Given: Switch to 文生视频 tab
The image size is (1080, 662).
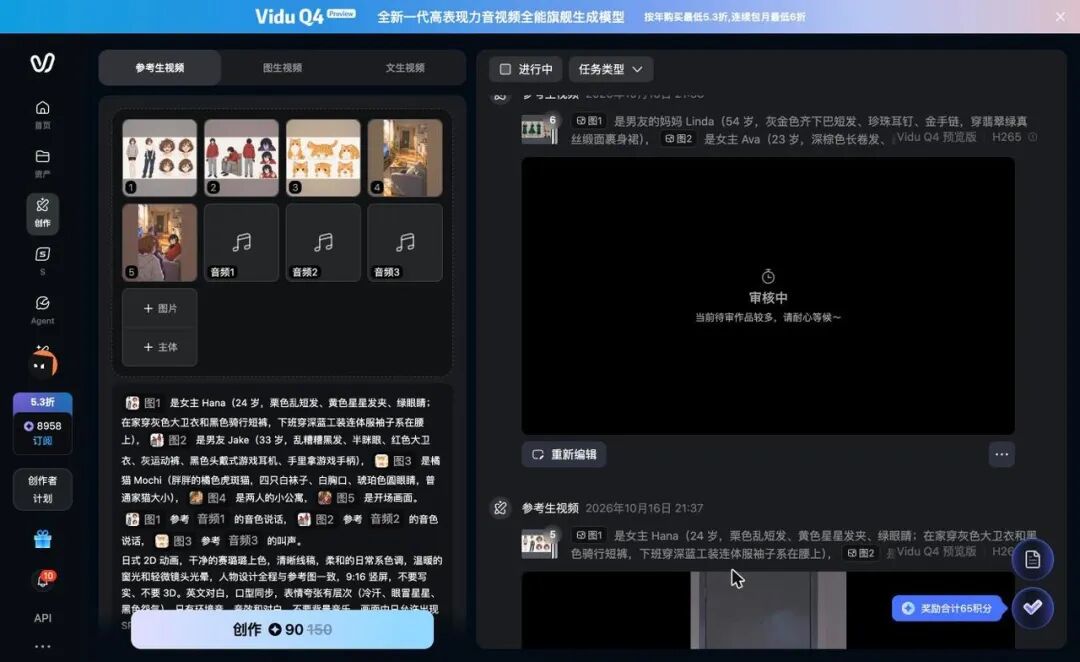Looking at the screenshot, I should coord(405,68).
